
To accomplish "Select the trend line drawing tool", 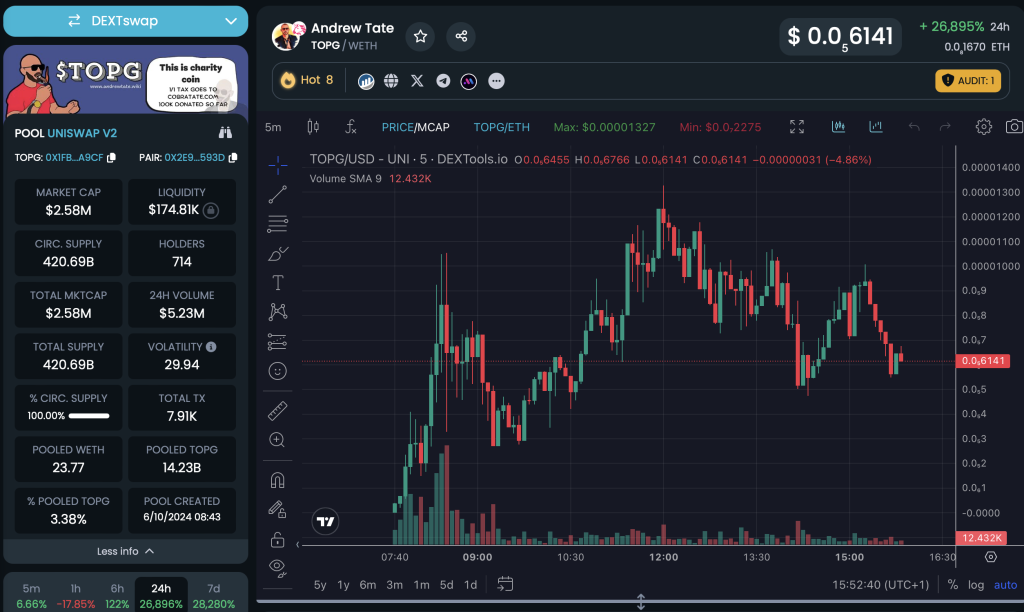I will (278, 194).
